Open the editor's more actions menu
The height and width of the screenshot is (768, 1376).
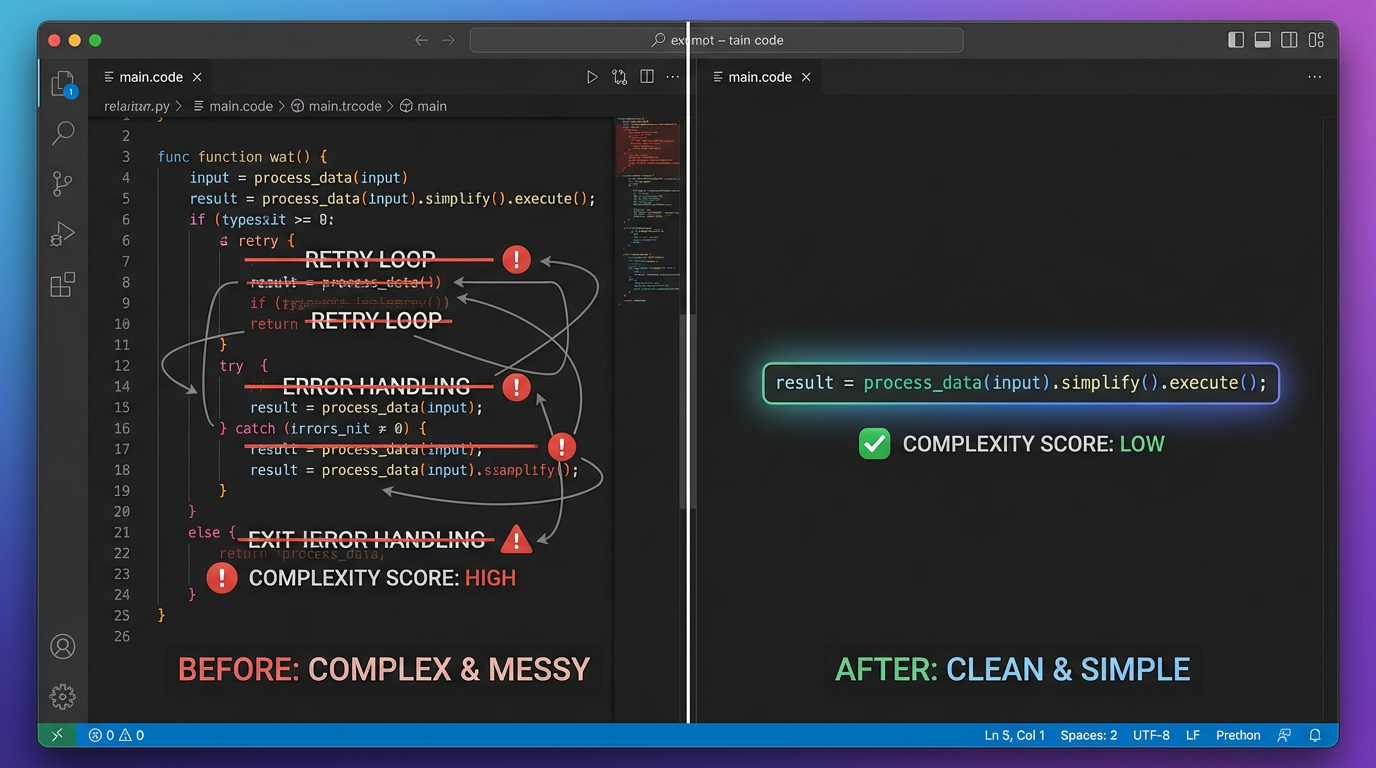tap(672, 76)
